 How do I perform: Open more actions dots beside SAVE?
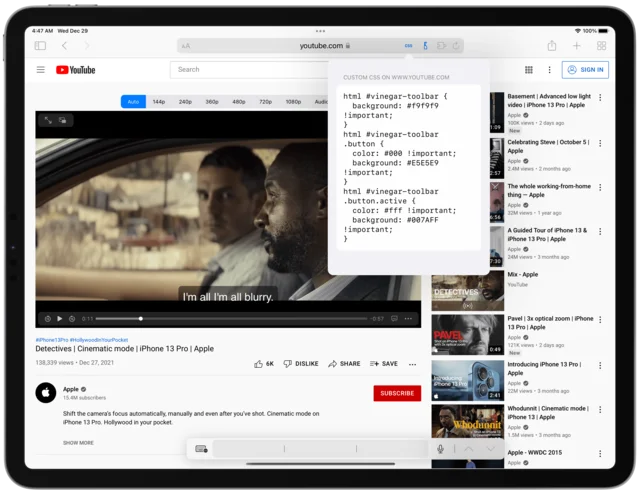click(x=413, y=364)
